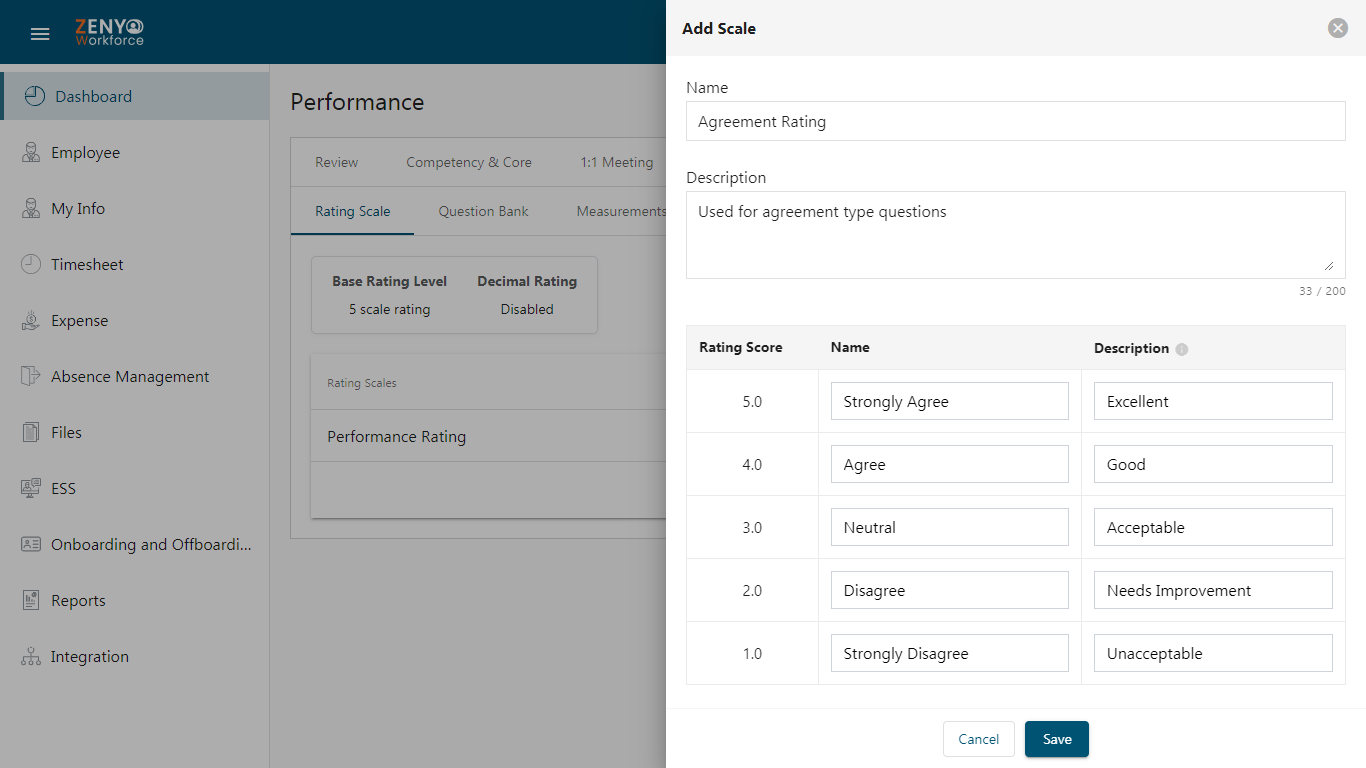Screen dimensions: 1366x768
Task: Select the Rating Scale sub-tab
Action: [x=352, y=211]
